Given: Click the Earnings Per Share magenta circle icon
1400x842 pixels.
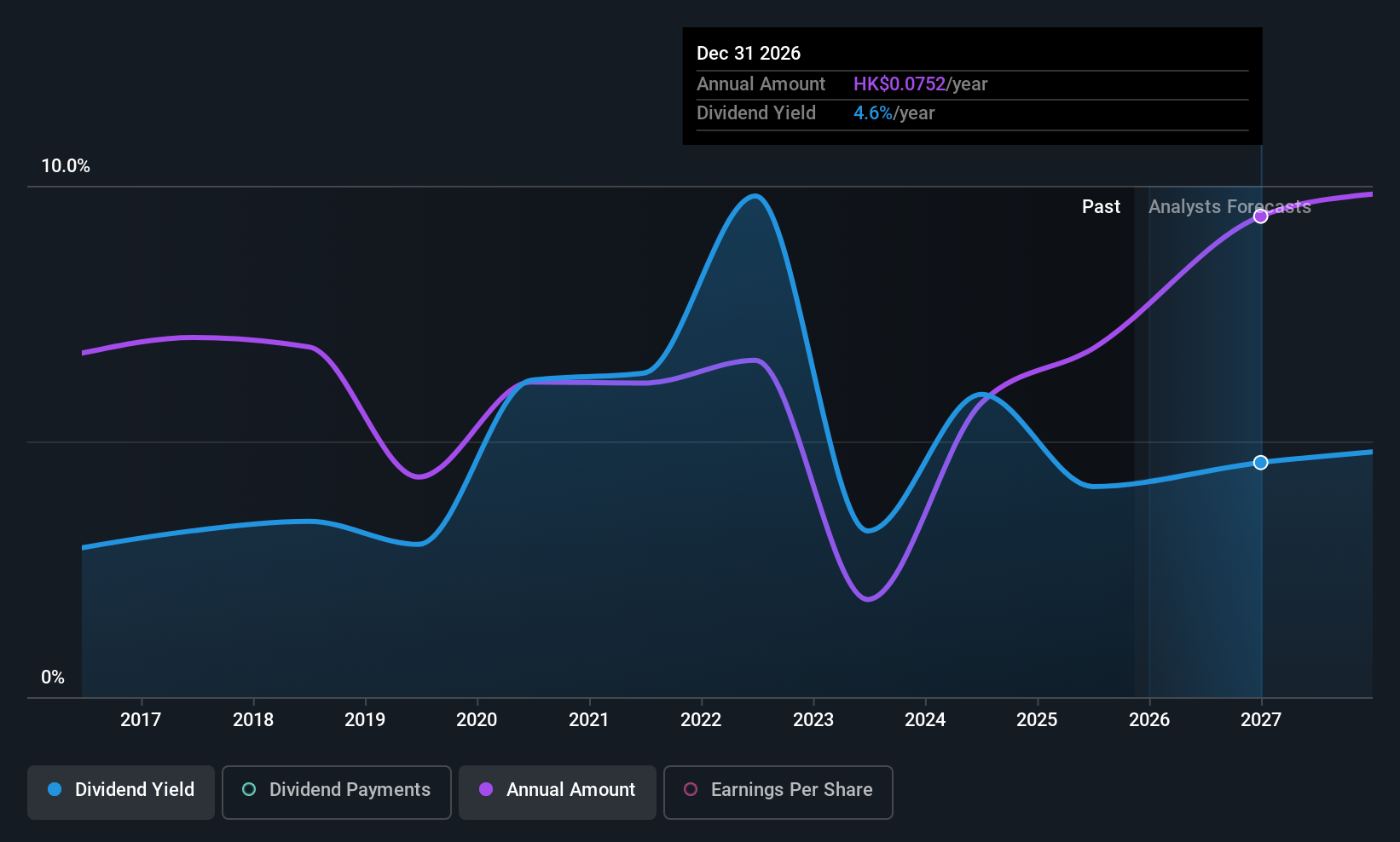Looking at the screenshot, I should (x=690, y=790).
